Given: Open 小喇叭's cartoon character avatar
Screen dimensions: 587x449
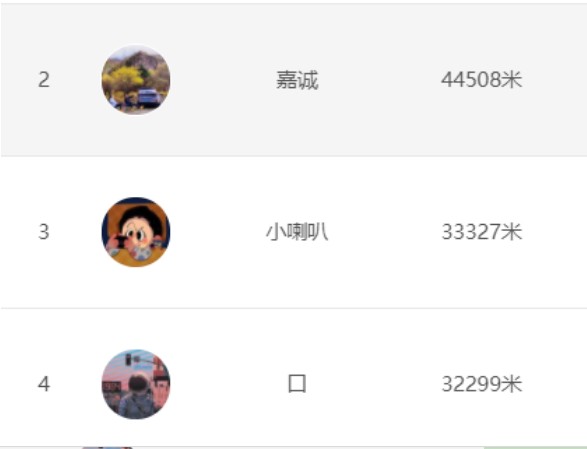Looking at the screenshot, I should tap(136, 232).
